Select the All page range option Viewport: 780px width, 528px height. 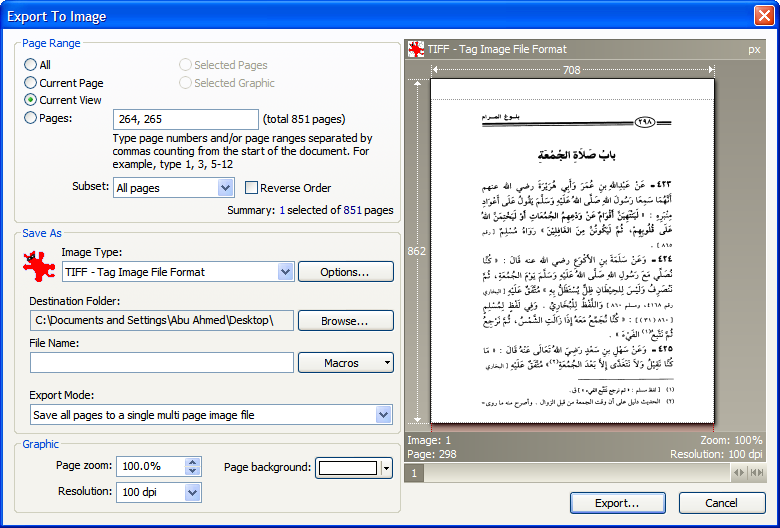pos(31,65)
